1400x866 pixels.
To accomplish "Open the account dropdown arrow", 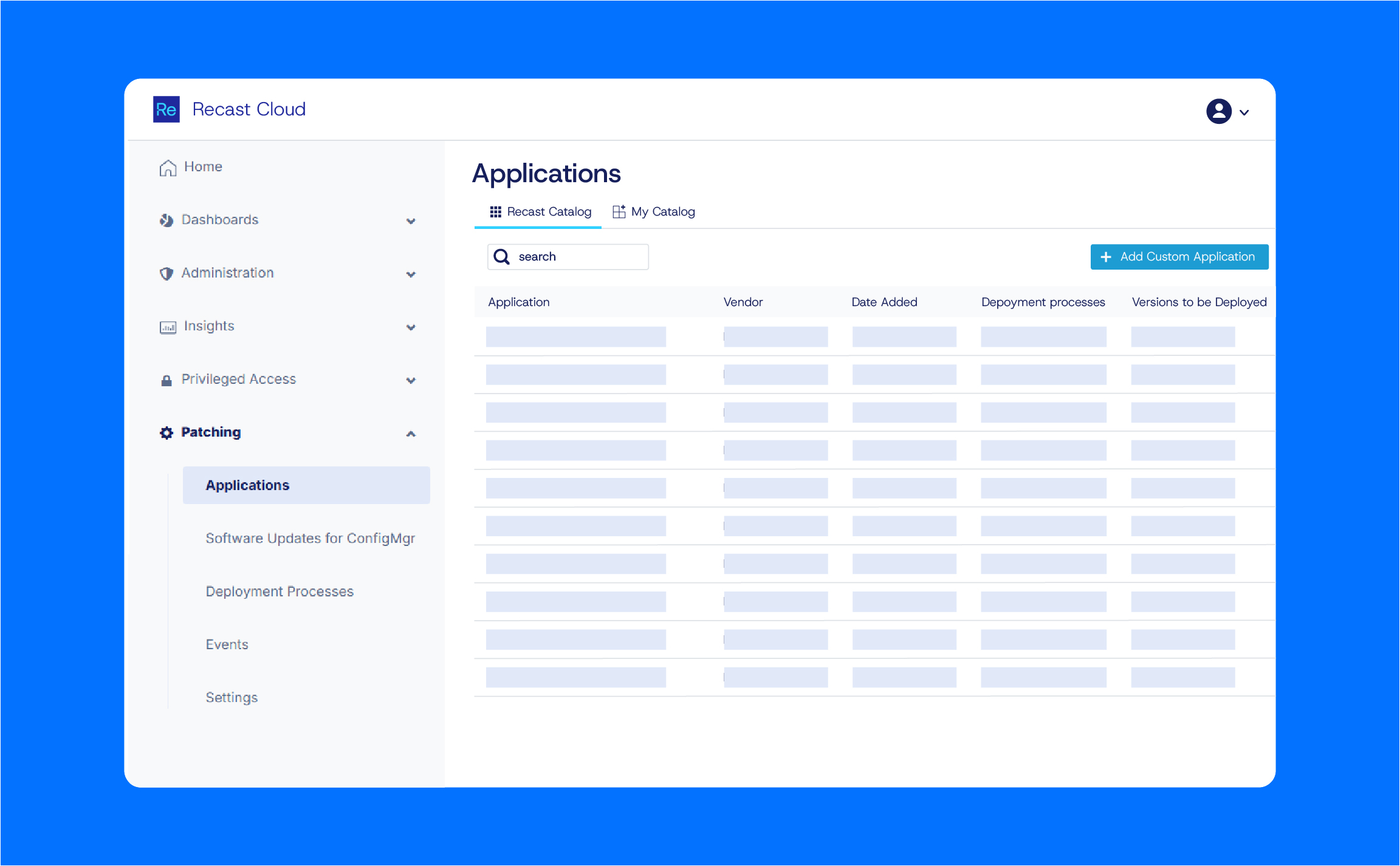I will coord(1244,112).
